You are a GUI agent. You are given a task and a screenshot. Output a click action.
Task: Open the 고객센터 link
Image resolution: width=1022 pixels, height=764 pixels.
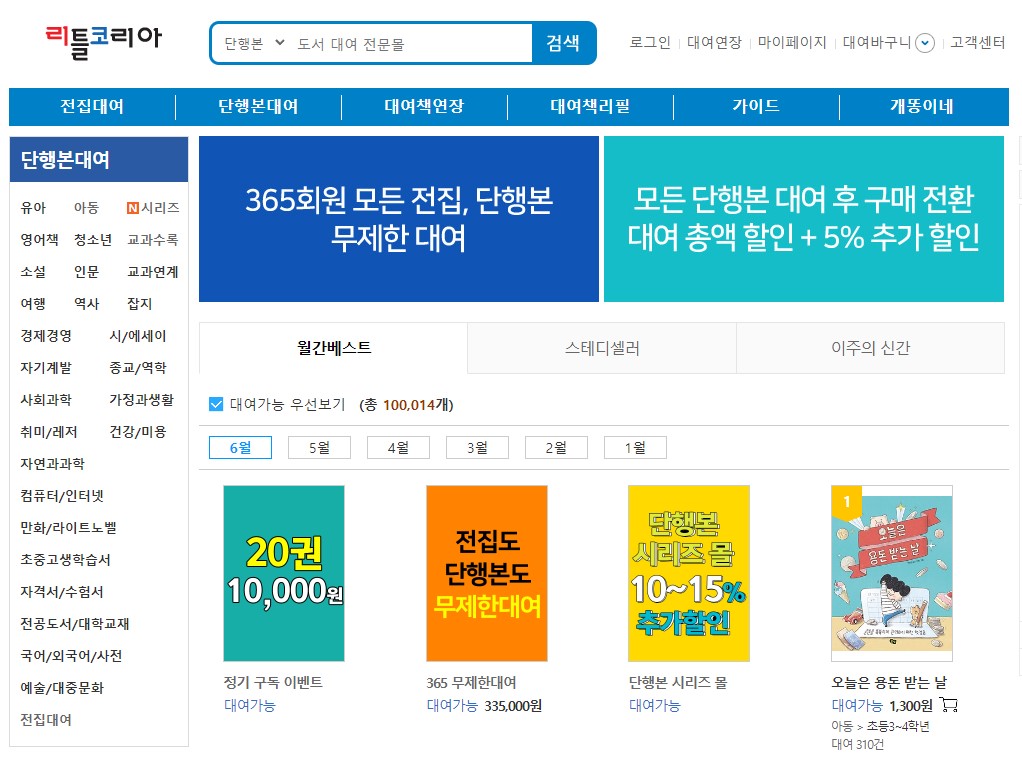coord(977,43)
